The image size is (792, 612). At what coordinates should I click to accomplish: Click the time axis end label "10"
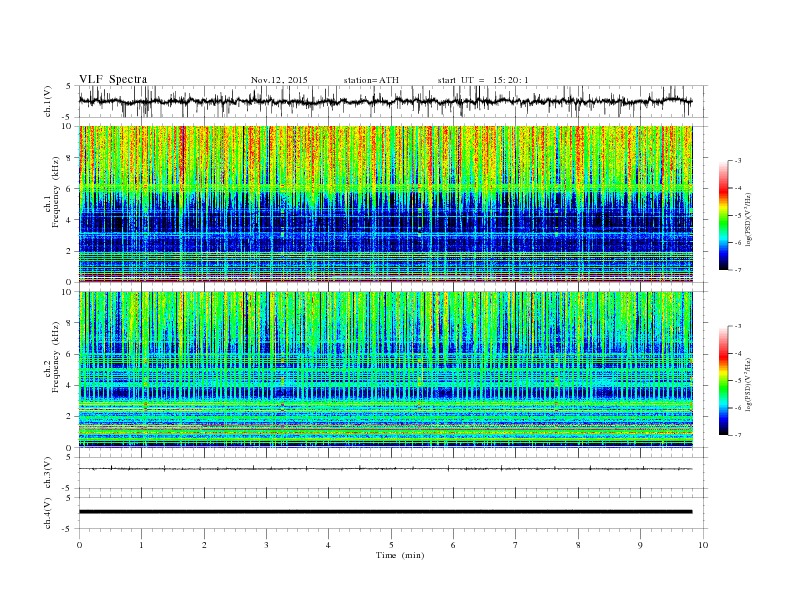pyautogui.click(x=703, y=545)
